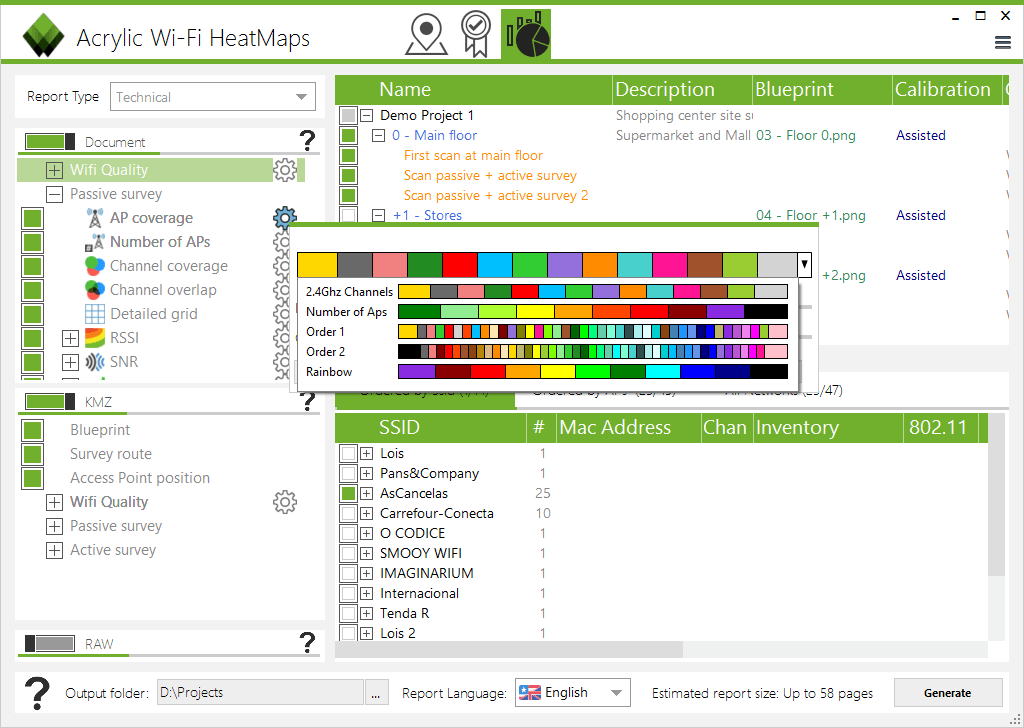Viewport: 1024px width, 728px height.
Task: Select Scan passive + active survey 2
Action: tap(496, 195)
